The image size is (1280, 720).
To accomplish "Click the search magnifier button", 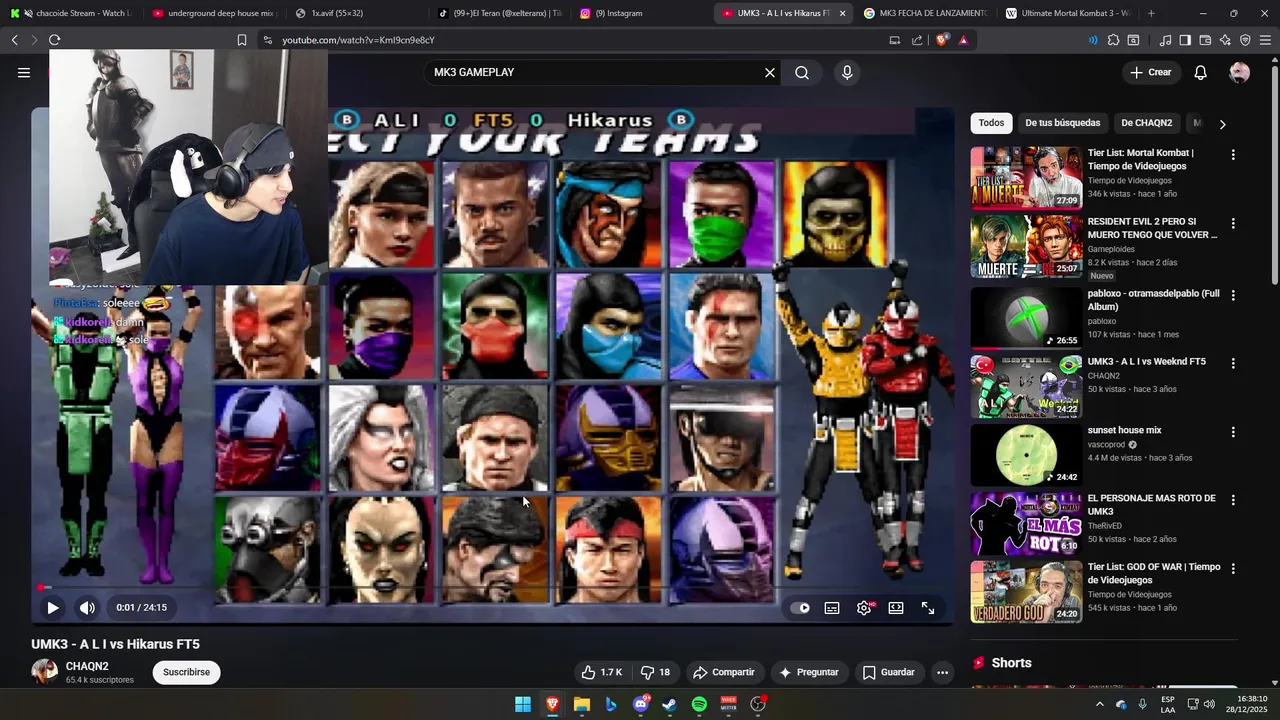I will [802, 73].
